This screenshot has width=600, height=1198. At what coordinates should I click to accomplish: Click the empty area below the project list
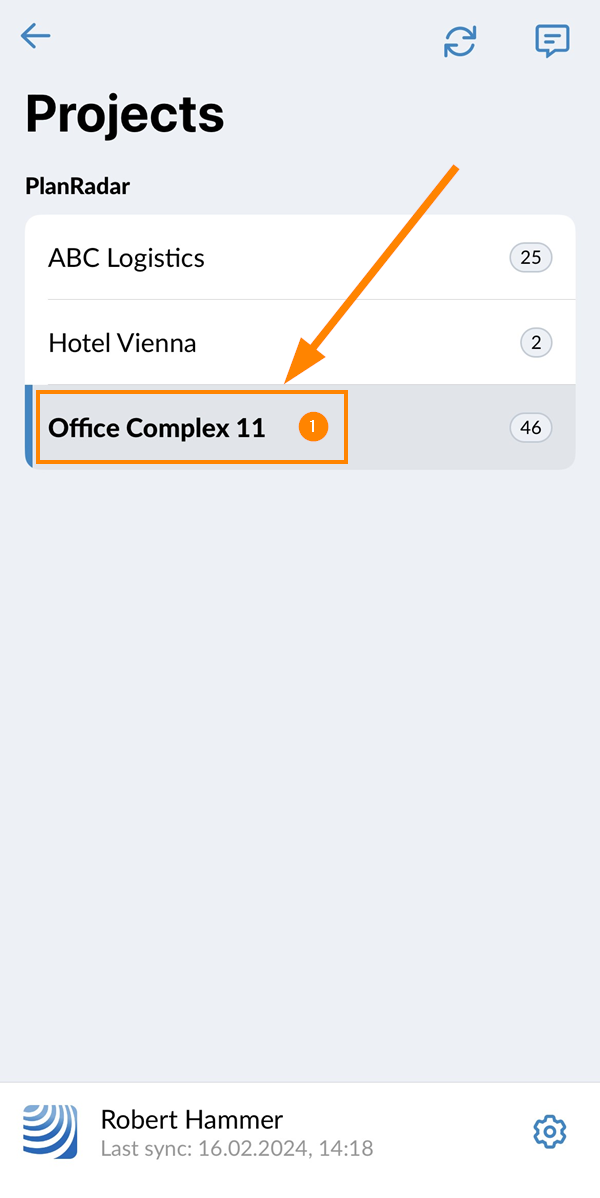300,750
